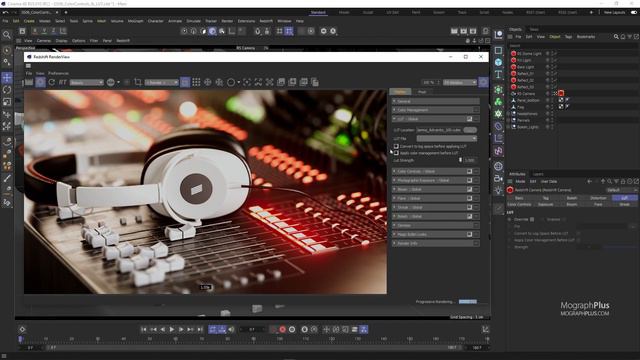
Task: Select the Distortion tab in camera attributes
Action: (598, 198)
